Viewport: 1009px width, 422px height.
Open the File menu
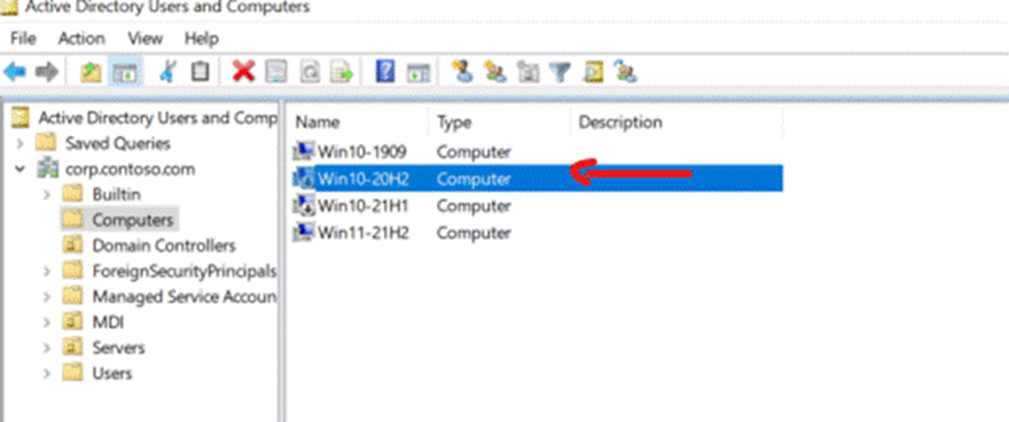click(23, 38)
